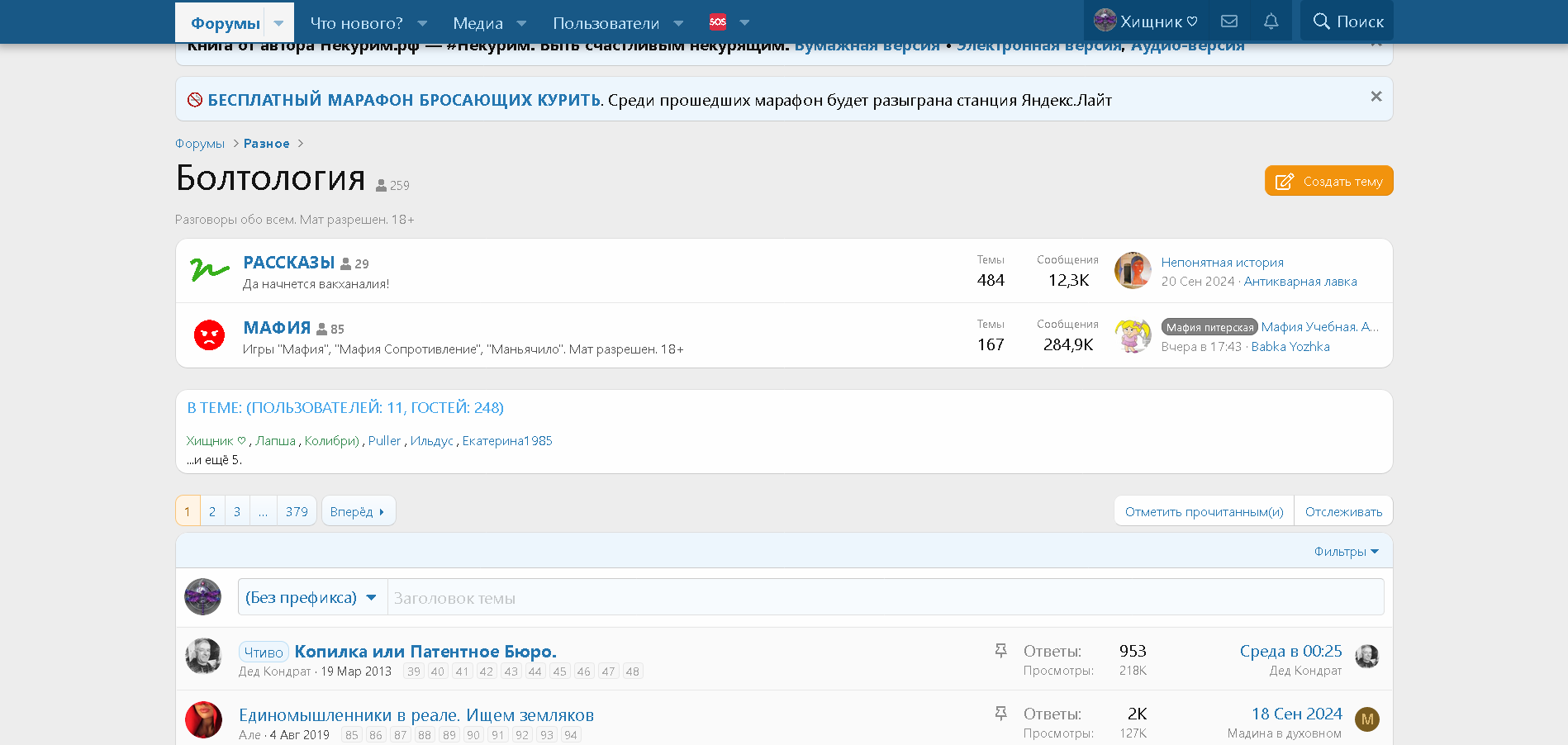Click the РАССКАЗЫ green scribble forum icon
Screen dimensions: 1568x745
pyautogui.click(x=210, y=270)
